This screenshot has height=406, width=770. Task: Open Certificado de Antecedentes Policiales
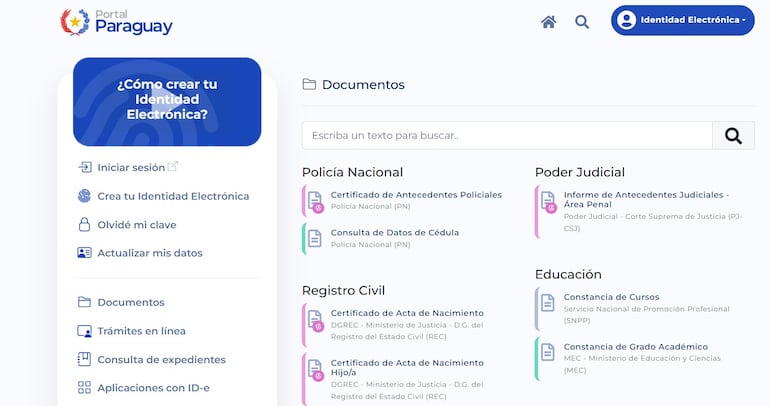pyautogui.click(x=416, y=195)
